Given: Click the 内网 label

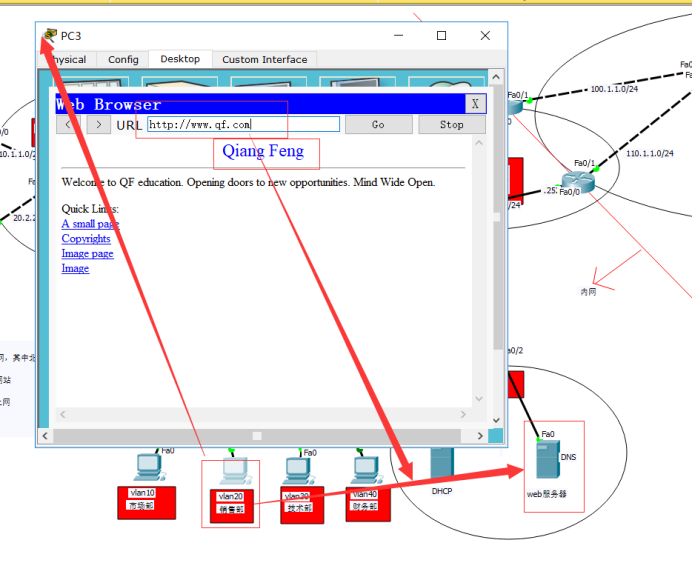Looking at the screenshot, I should tap(588, 292).
